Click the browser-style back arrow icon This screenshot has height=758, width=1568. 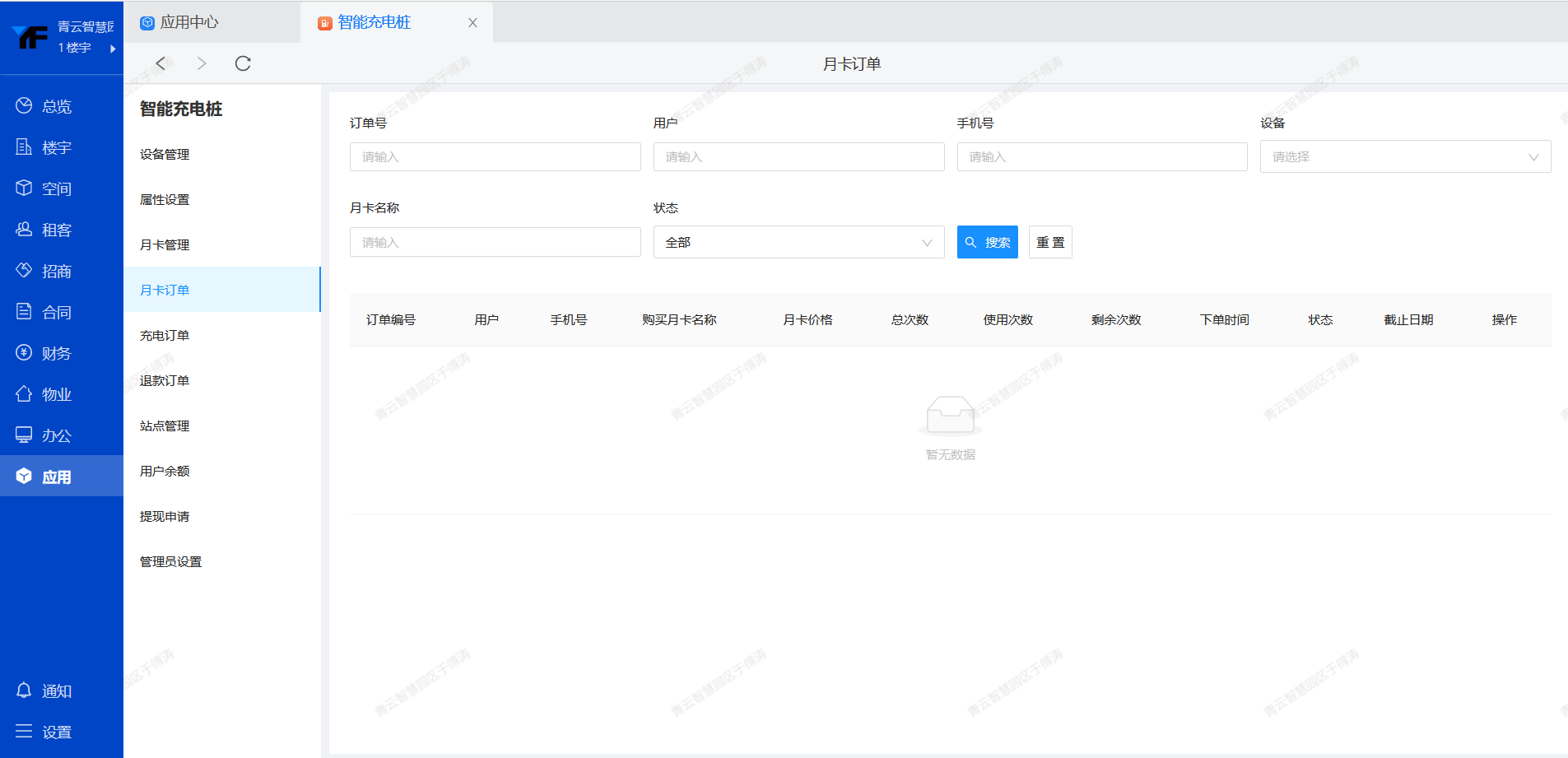pyautogui.click(x=161, y=63)
